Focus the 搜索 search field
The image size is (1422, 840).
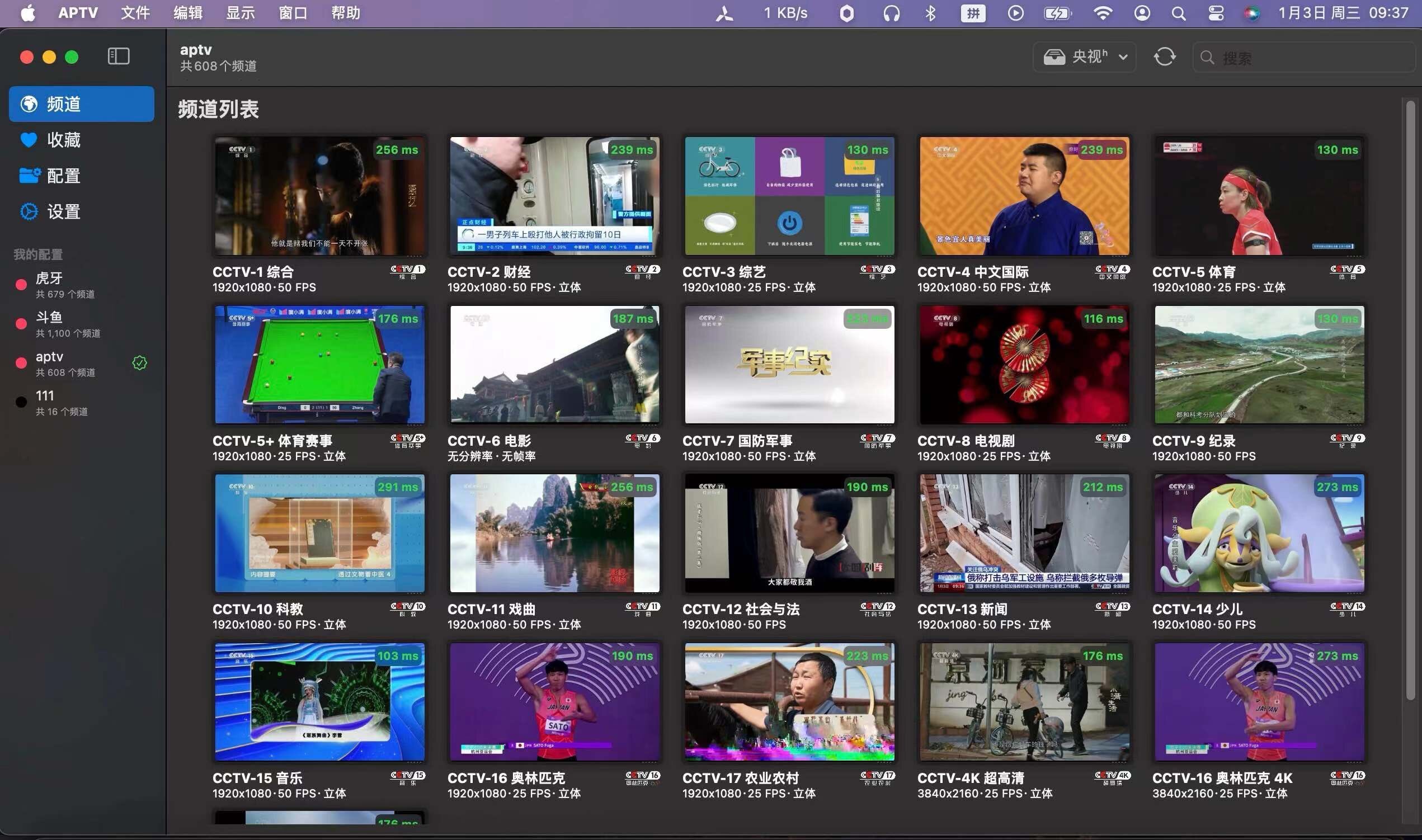(x=1304, y=57)
